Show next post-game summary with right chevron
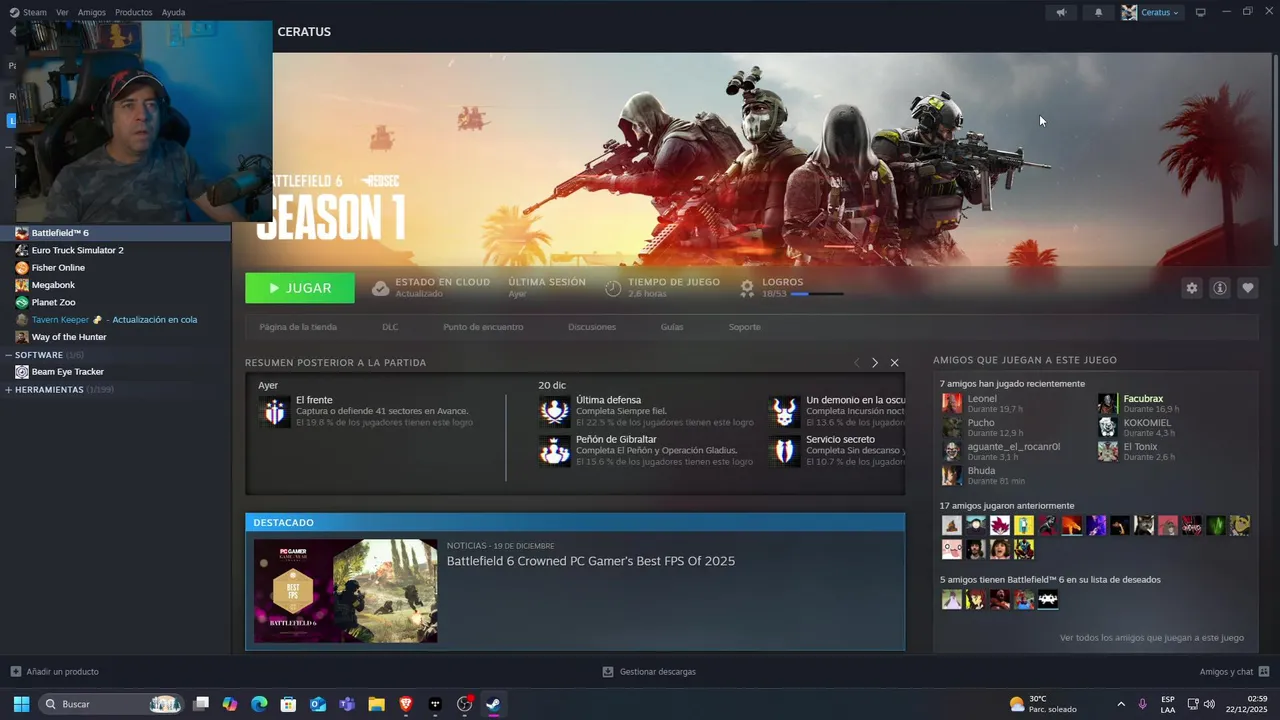Image resolution: width=1280 pixels, height=720 pixels. 874,363
